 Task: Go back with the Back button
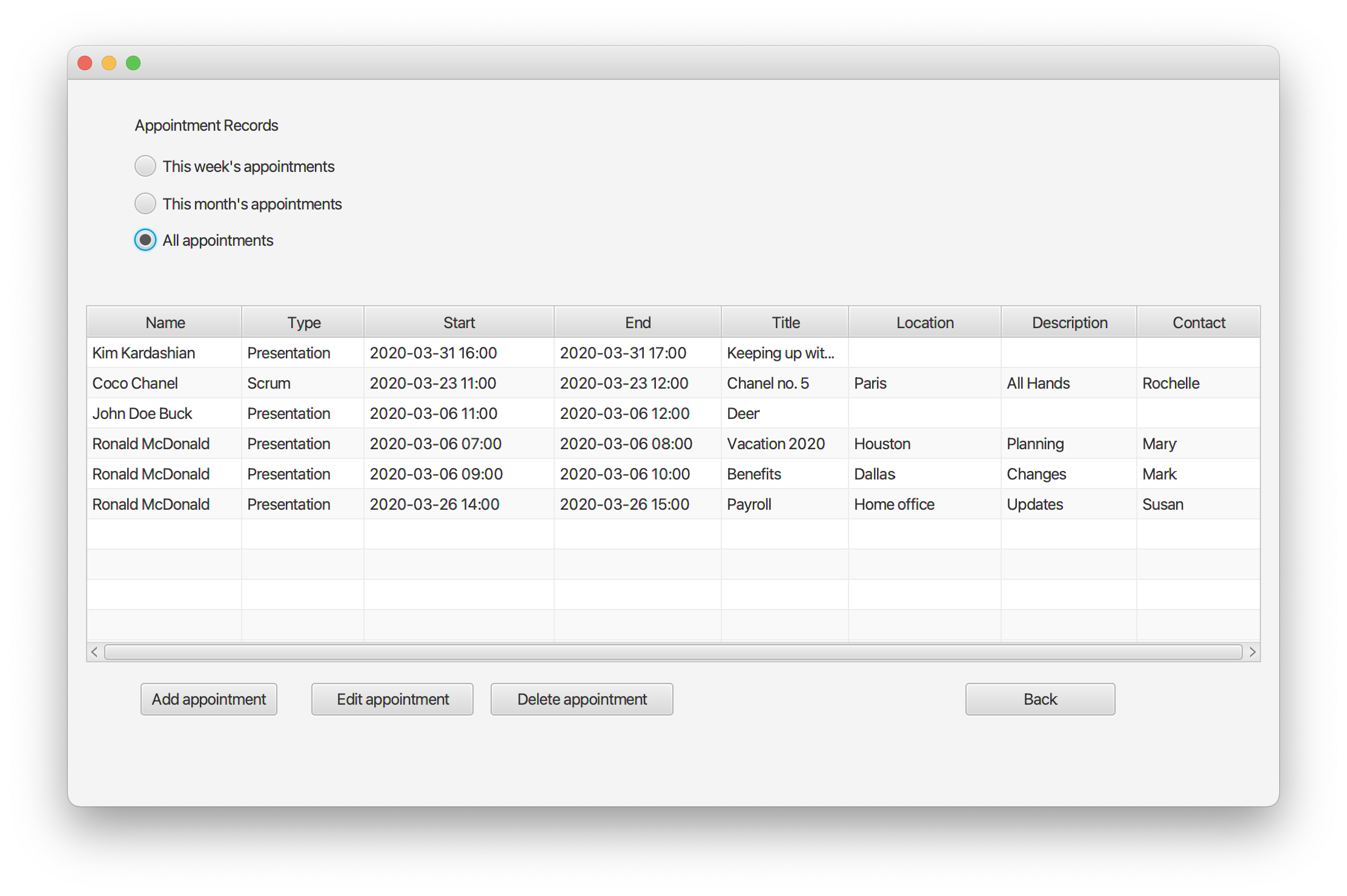coord(1039,699)
